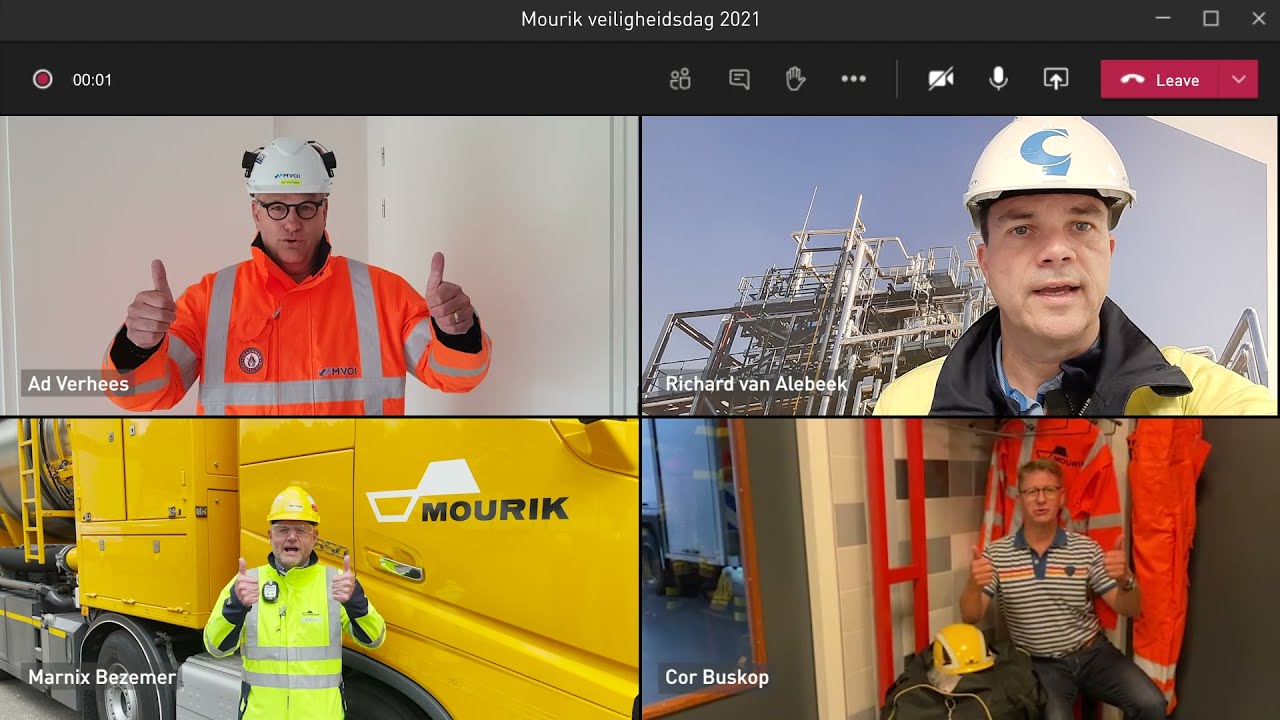Viewport: 1280px width, 720px height.
Task: Minimize the meeting window
Action: coord(1162,19)
